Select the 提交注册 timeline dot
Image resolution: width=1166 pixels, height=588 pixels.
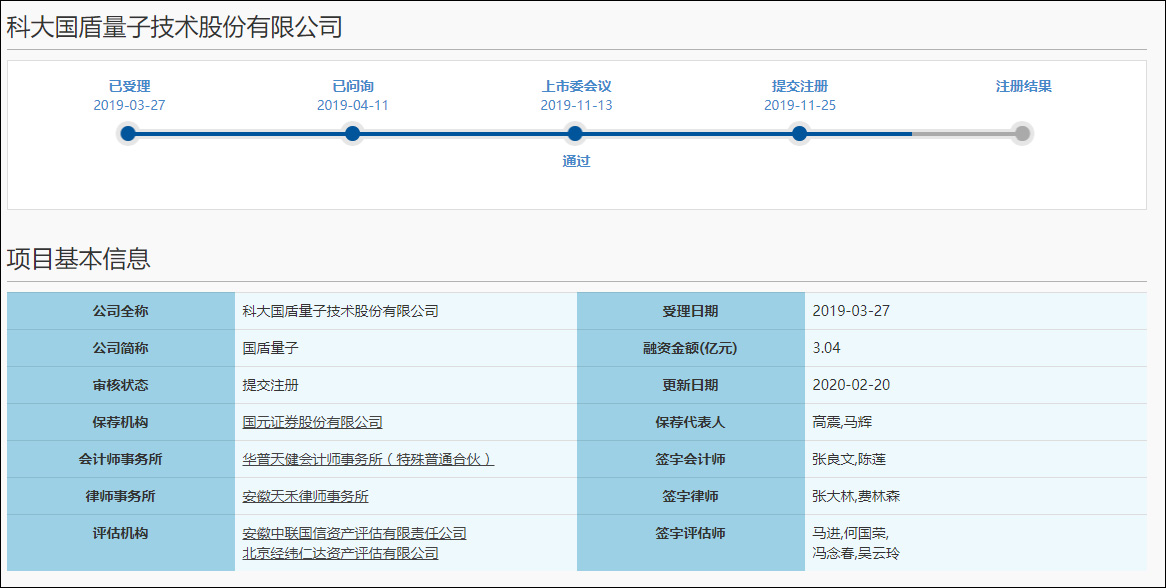point(799,134)
